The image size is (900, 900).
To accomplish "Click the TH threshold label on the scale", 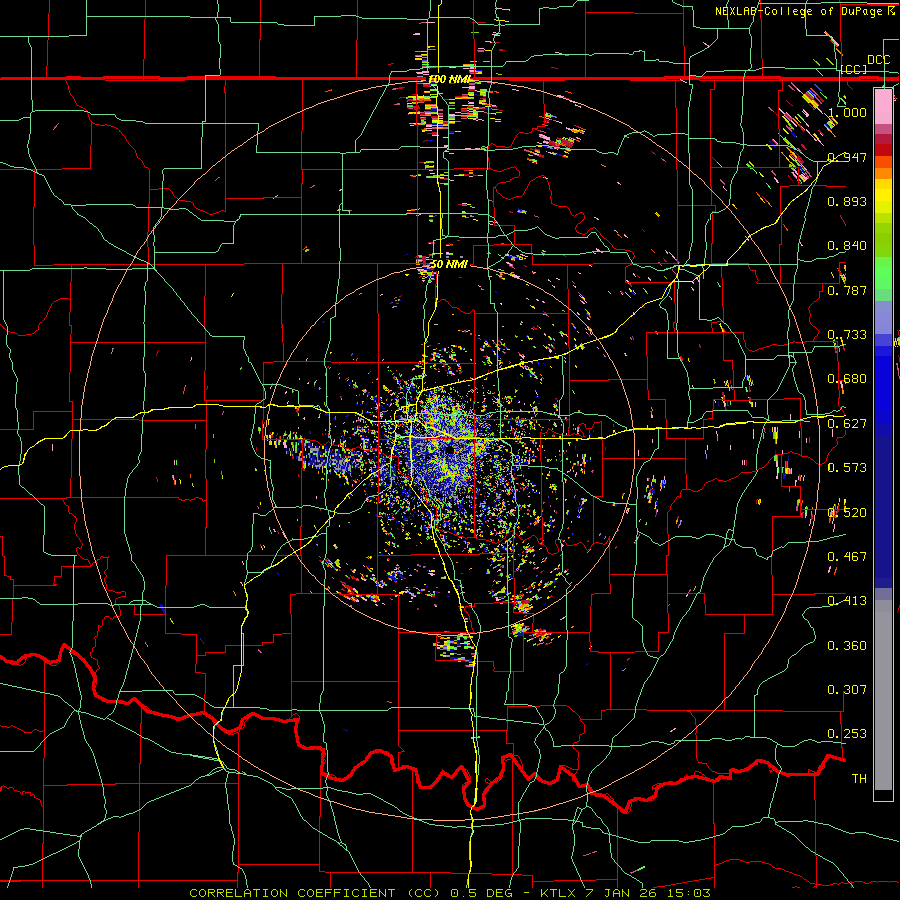I will tap(859, 779).
